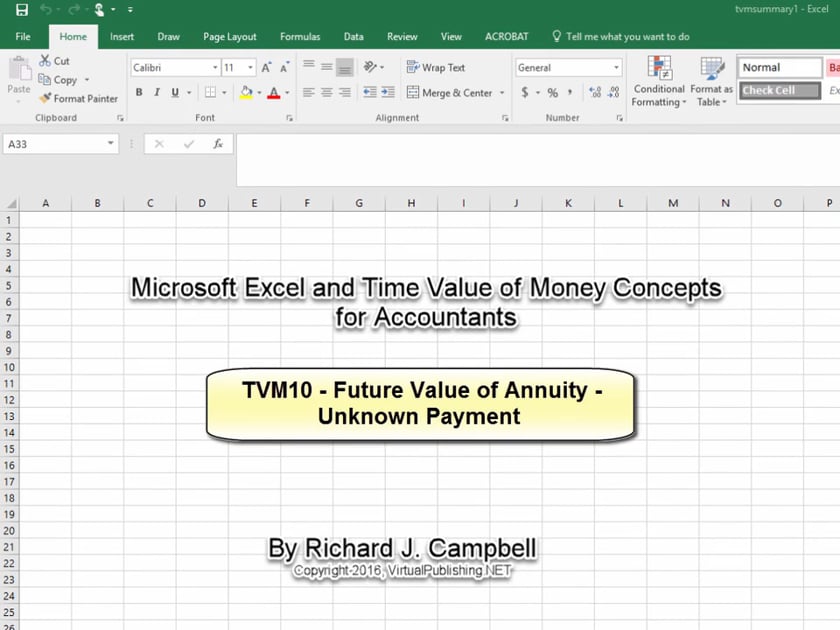840x630 pixels.
Task: Apply the red Font Color
Action: [274, 92]
